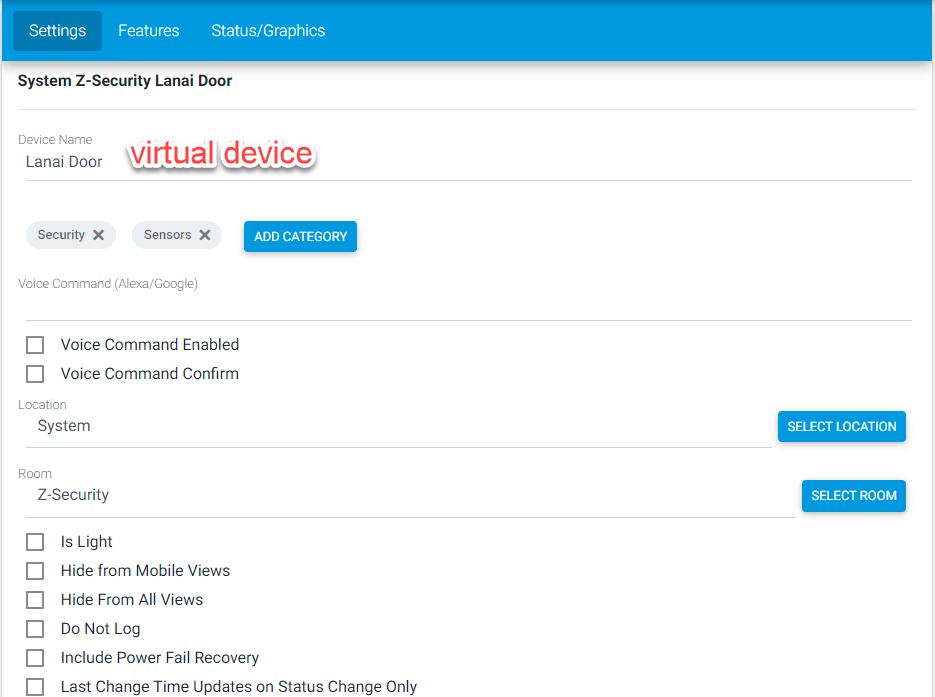The image size is (935, 697).
Task: Check Hide From All Views
Action: (x=35, y=600)
